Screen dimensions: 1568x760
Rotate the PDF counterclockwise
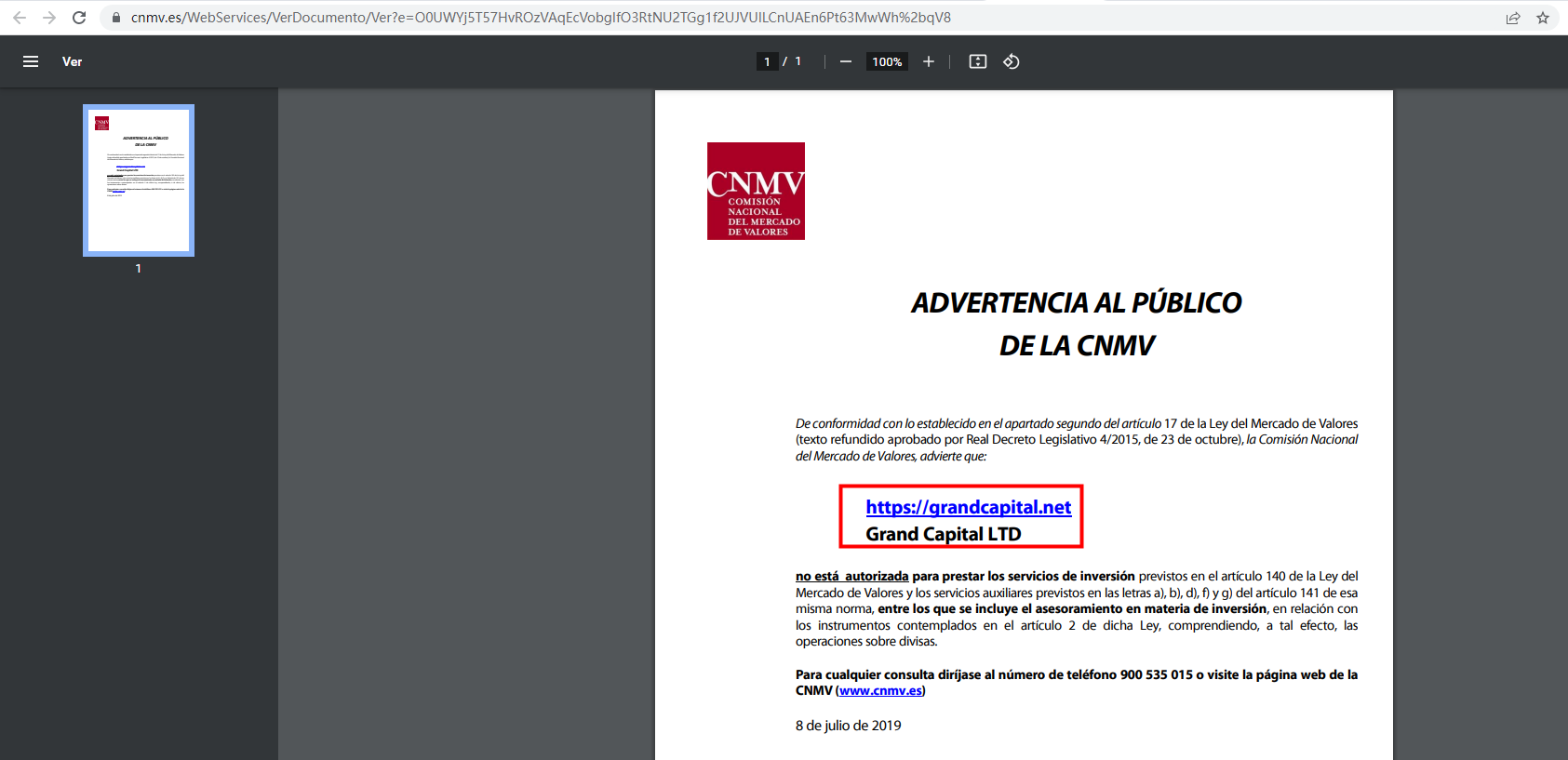coord(1012,61)
